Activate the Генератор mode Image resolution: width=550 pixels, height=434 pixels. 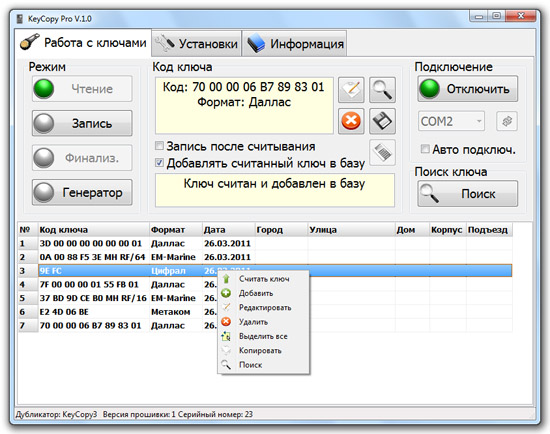(x=82, y=192)
